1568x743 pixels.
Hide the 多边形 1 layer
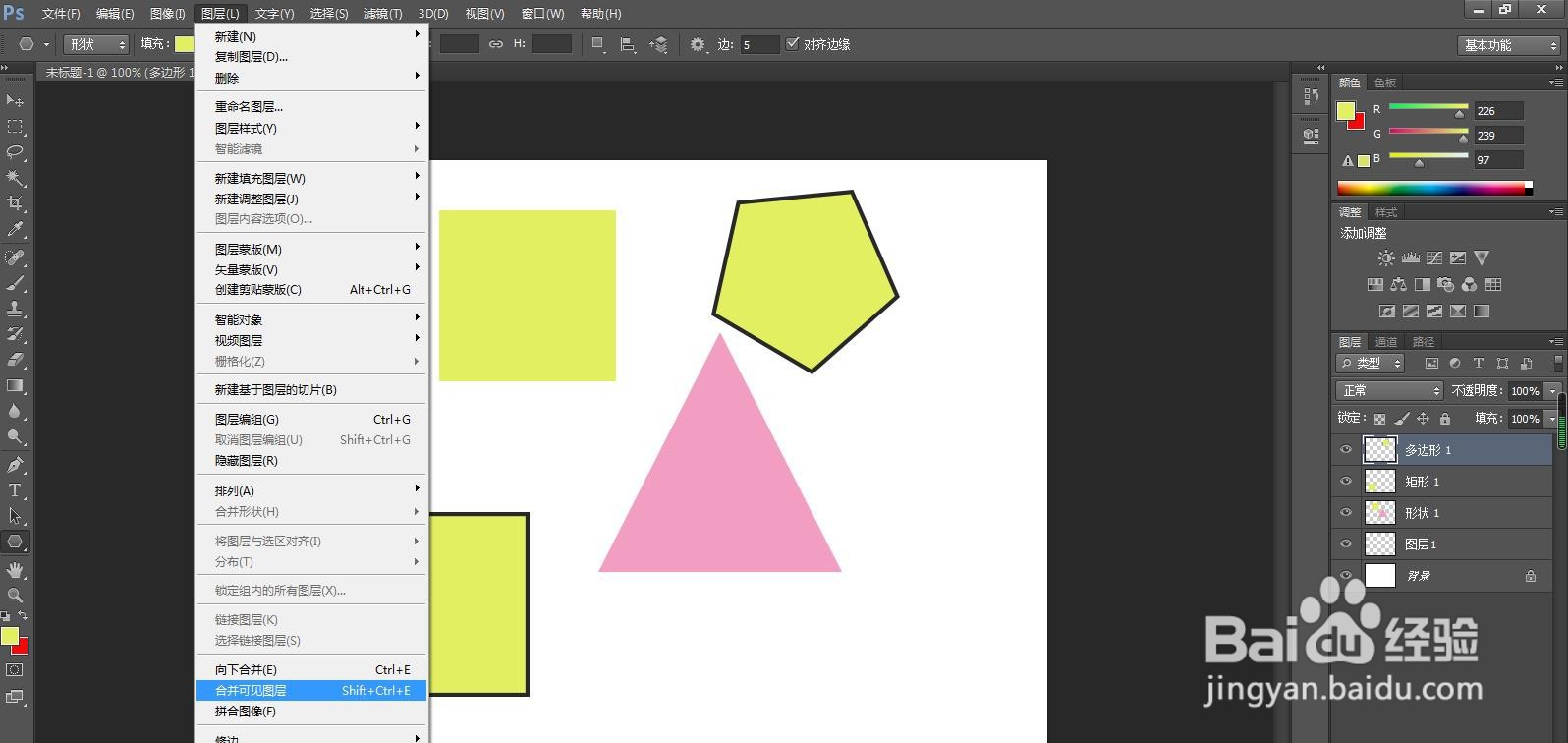coord(1346,450)
